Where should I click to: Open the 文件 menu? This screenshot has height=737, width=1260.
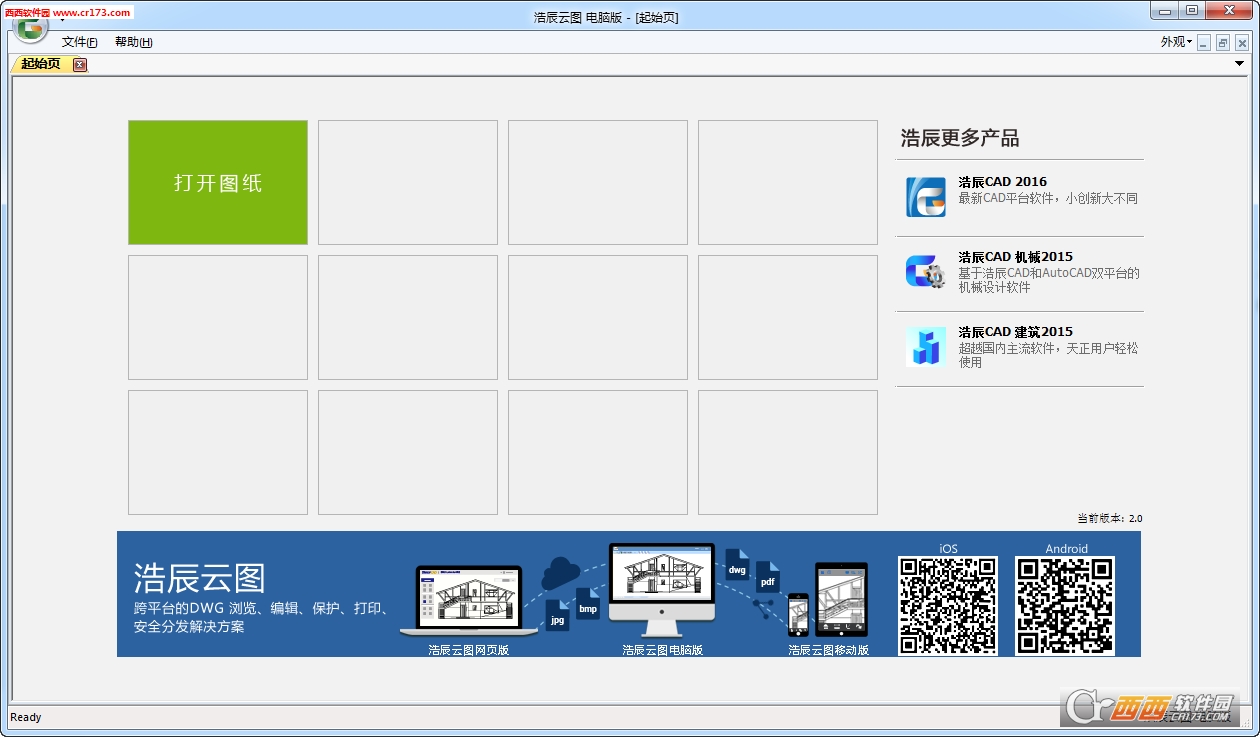tap(79, 42)
